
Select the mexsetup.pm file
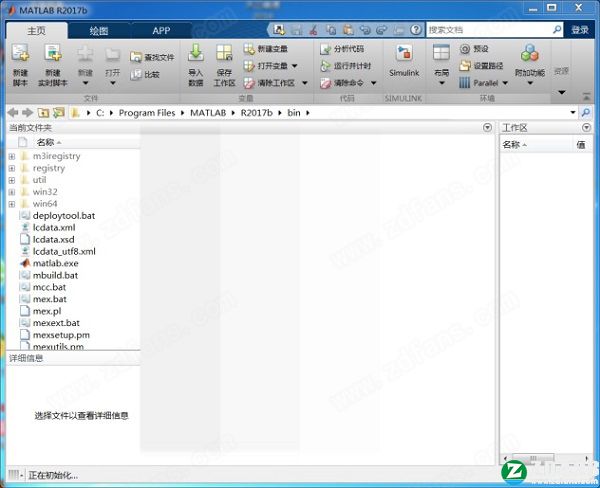(61, 335)
